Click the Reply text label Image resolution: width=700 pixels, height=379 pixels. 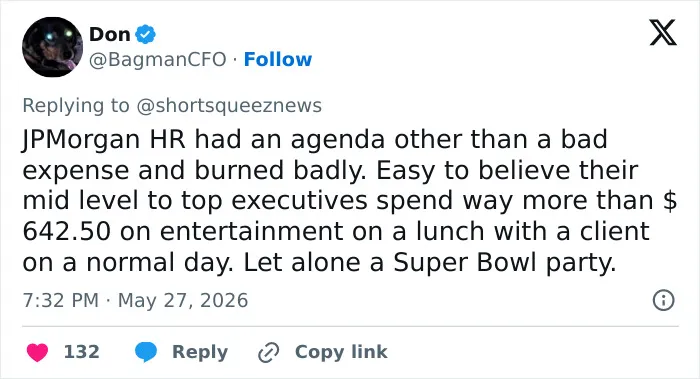pyautogui.click(x=200, y=352)
